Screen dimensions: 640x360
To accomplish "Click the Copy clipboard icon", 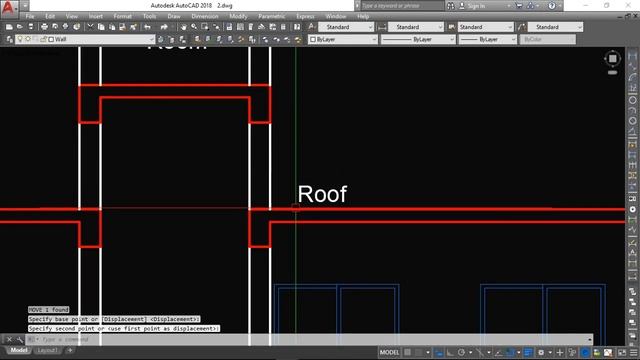I will [x=101, y=27].
